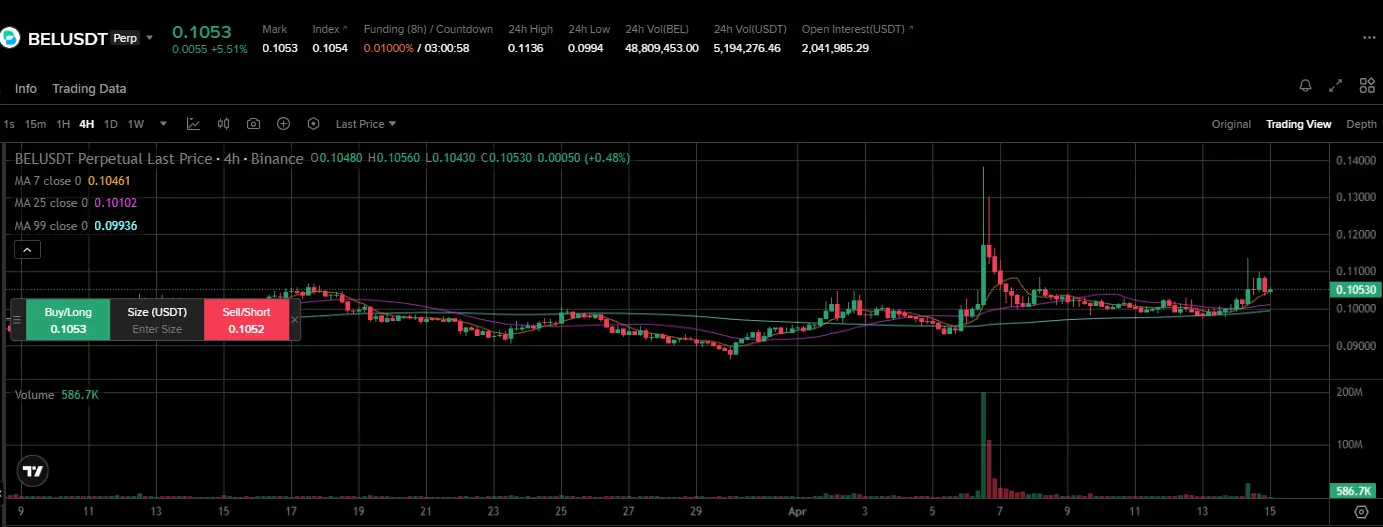
Task: Click the volume label 586.7K on axis
Action: point(1355,491)
